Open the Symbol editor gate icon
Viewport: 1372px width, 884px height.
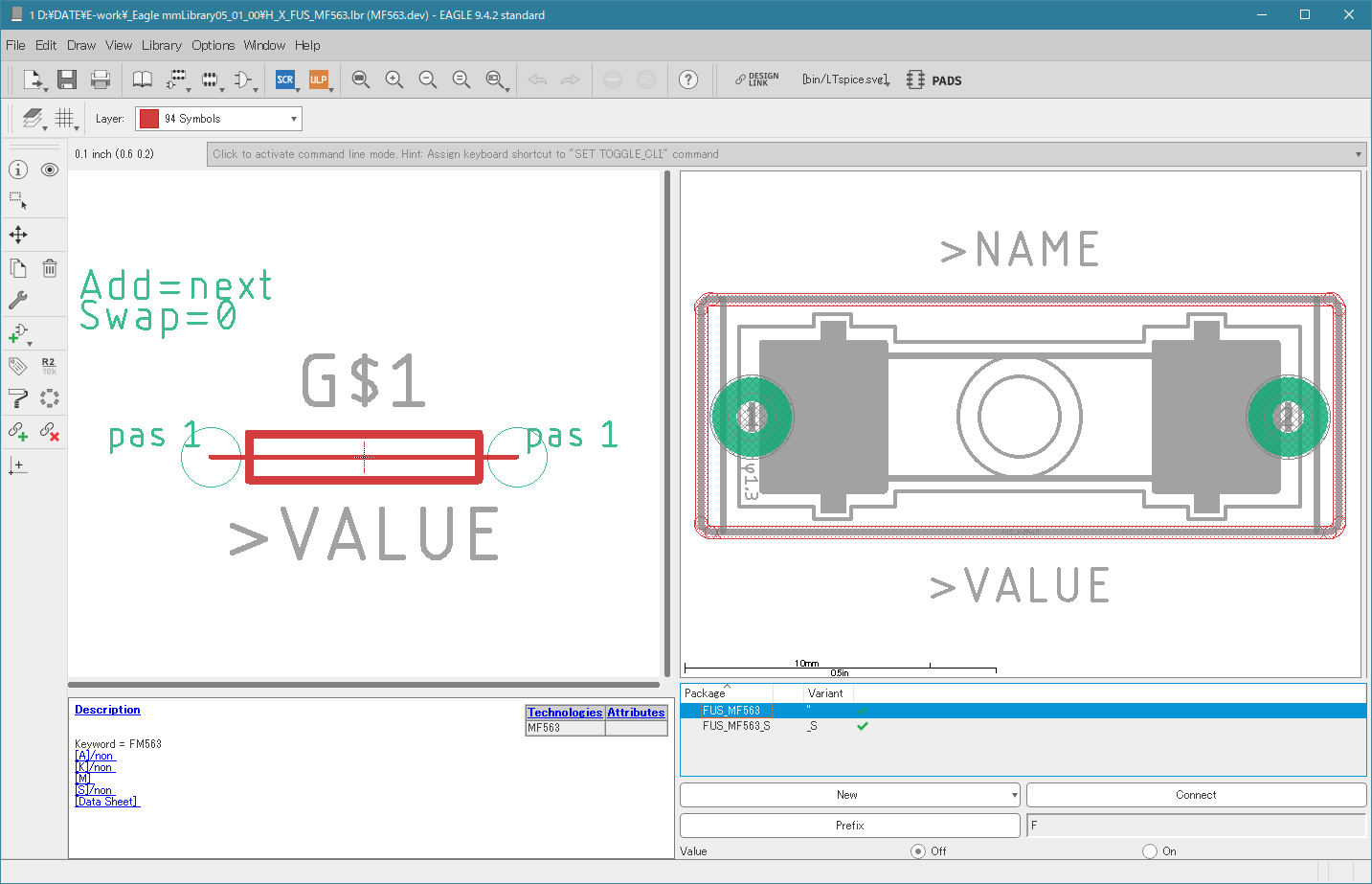point(244,79)
